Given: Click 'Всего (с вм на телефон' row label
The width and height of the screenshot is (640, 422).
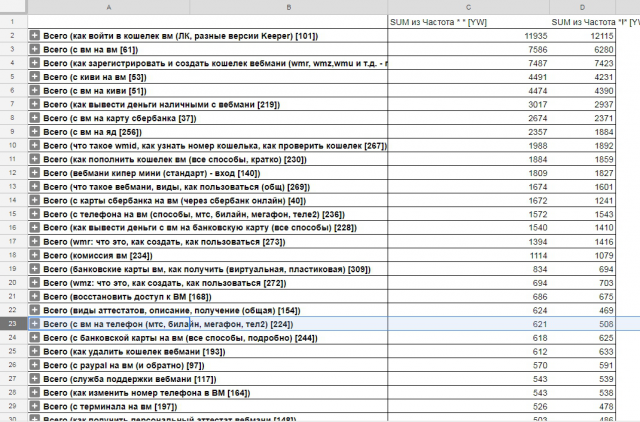Looking at the screenshot, I should pyautogui.click(x=168, y=324).
